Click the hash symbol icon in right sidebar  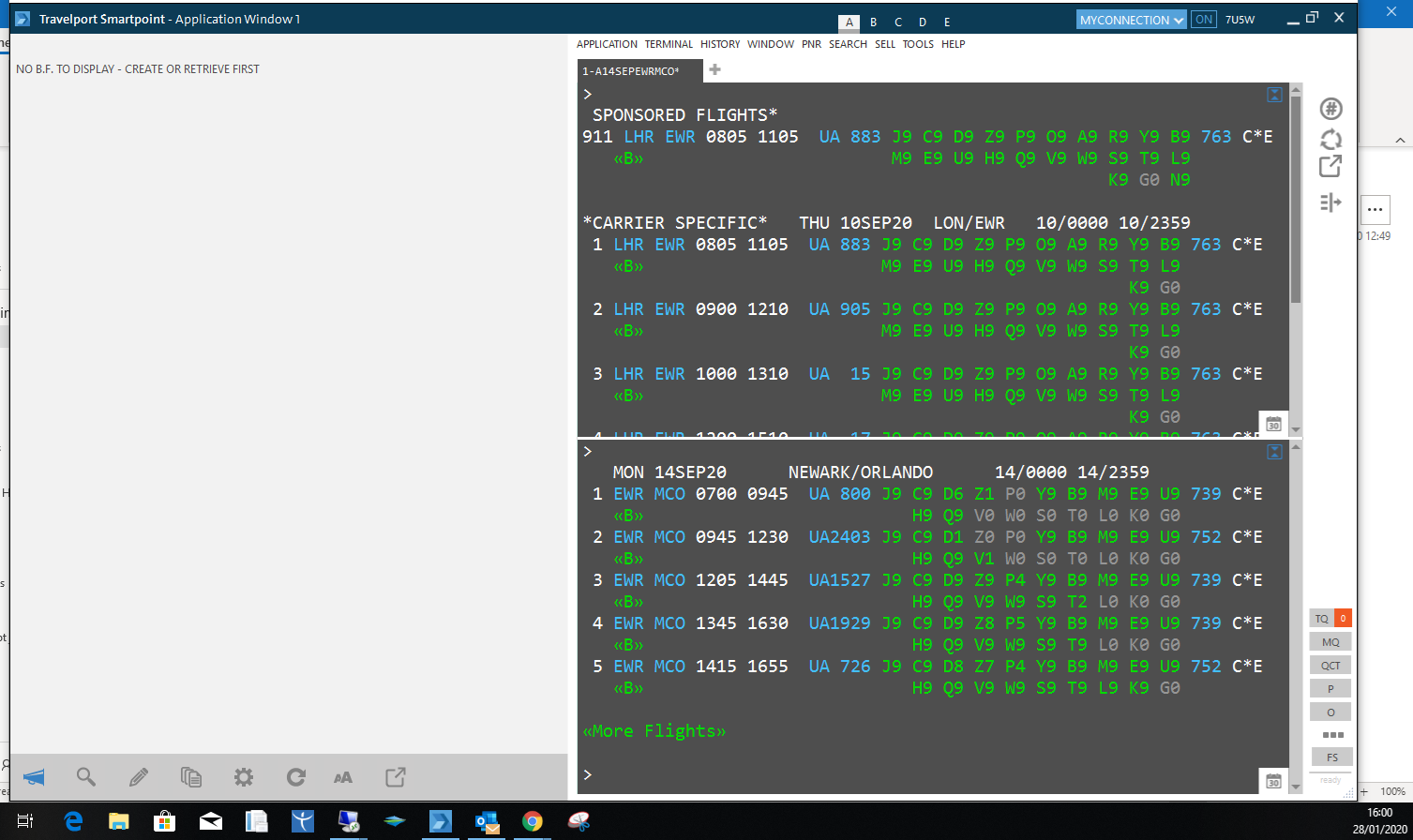1330,109
